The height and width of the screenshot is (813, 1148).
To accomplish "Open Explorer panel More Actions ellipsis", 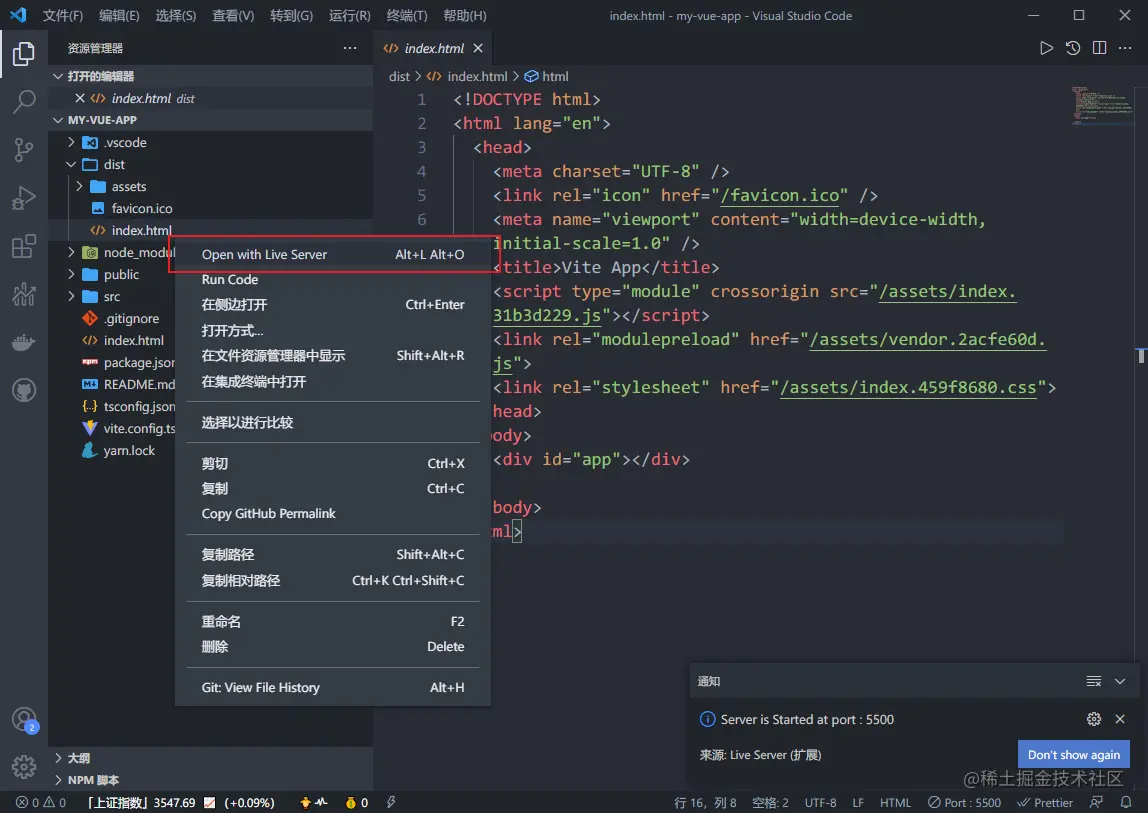I will point(350,48).
